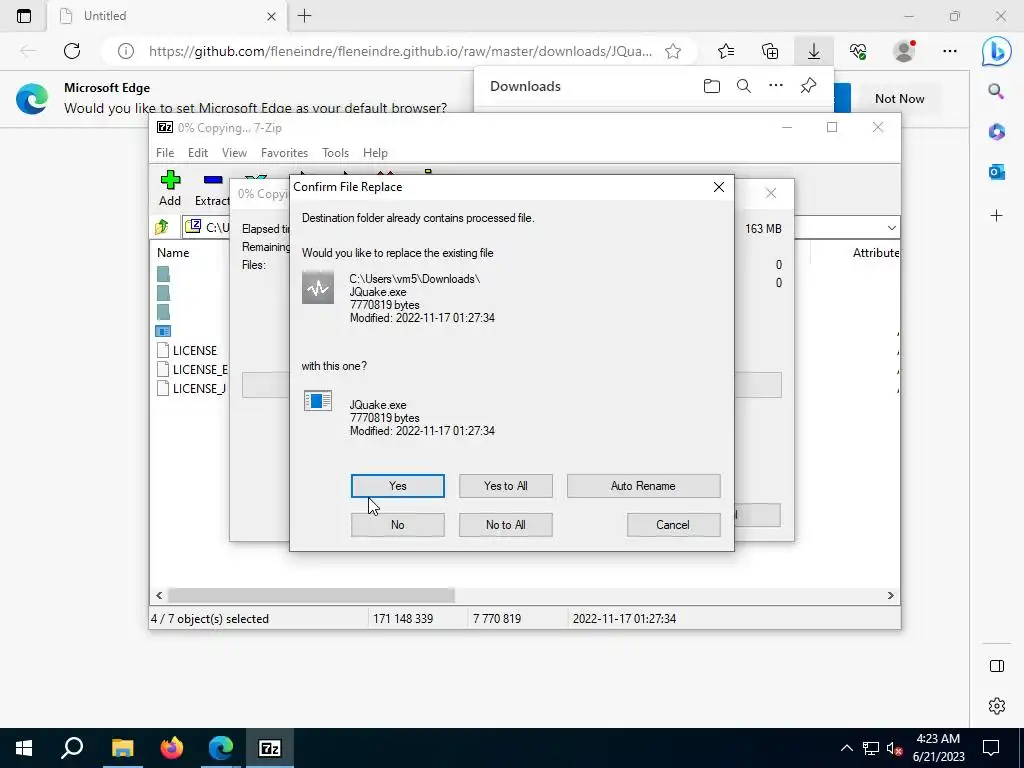The width and height of the screenshot is (1024, 768).
Task: Open Windows taskbar search
Action: tap(72, 748)
